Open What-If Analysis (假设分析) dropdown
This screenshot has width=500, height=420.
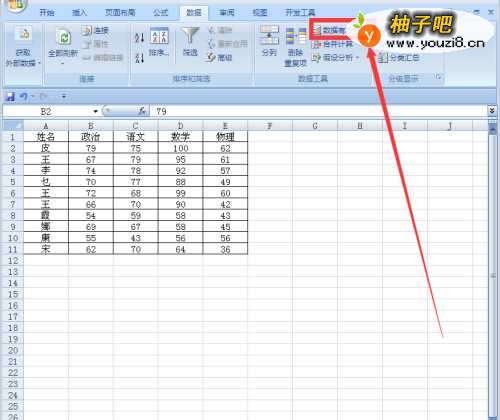coord(335,58)
